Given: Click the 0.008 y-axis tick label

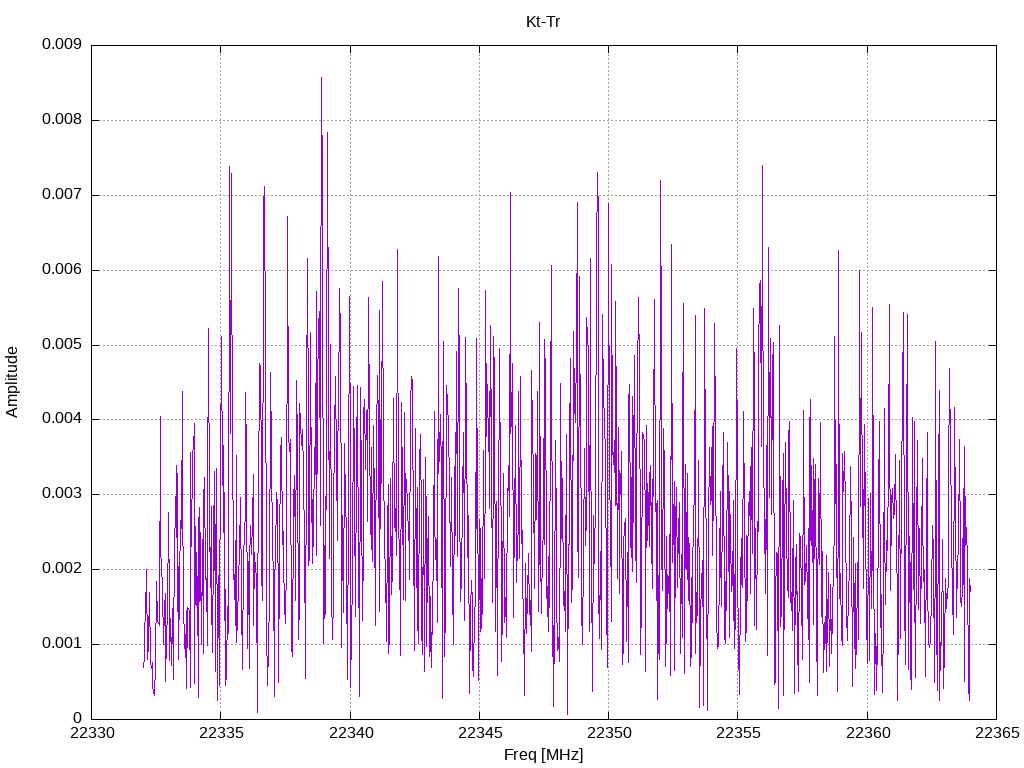Looking at the screenshot, I should 62,120.
